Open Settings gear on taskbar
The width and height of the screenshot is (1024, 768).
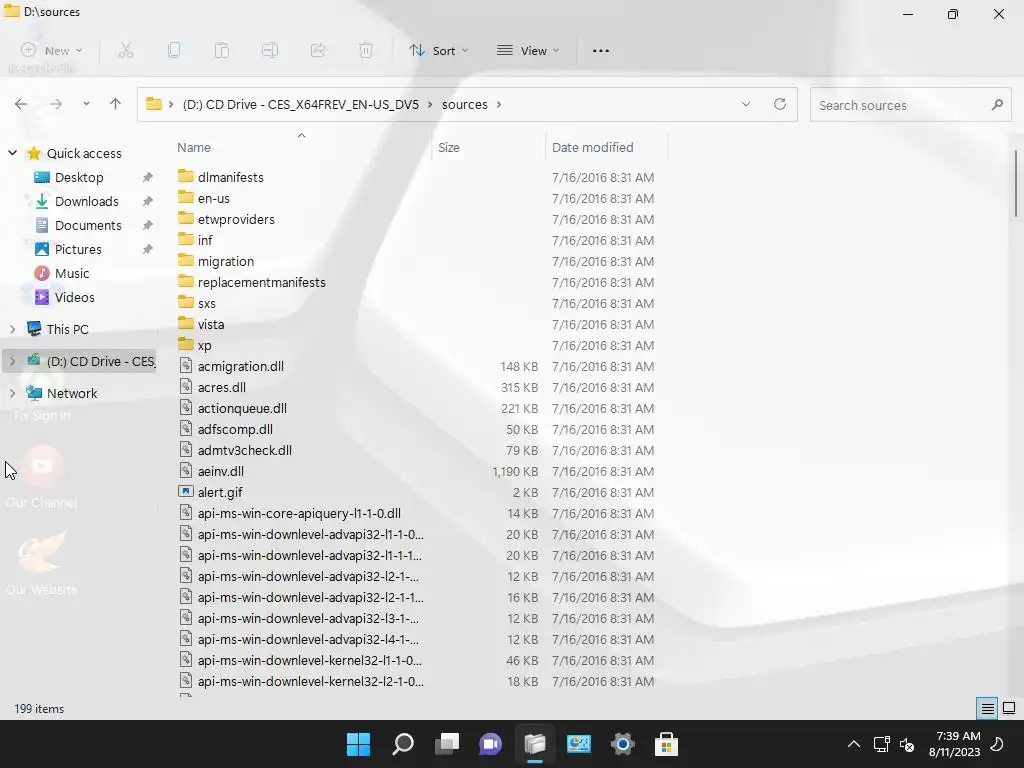(x=623, y=744)
